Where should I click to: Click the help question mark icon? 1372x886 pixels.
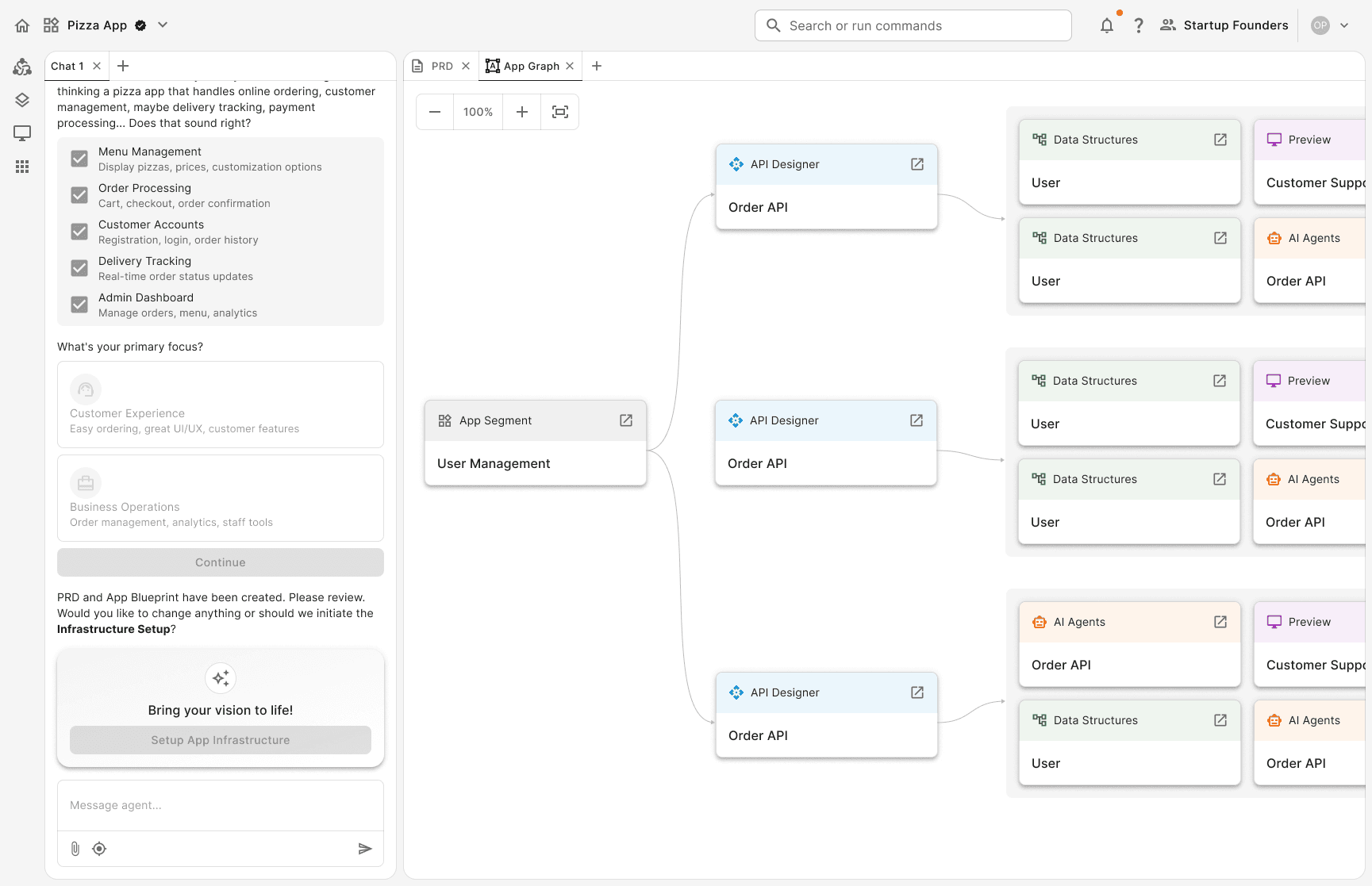point(1139,25)
